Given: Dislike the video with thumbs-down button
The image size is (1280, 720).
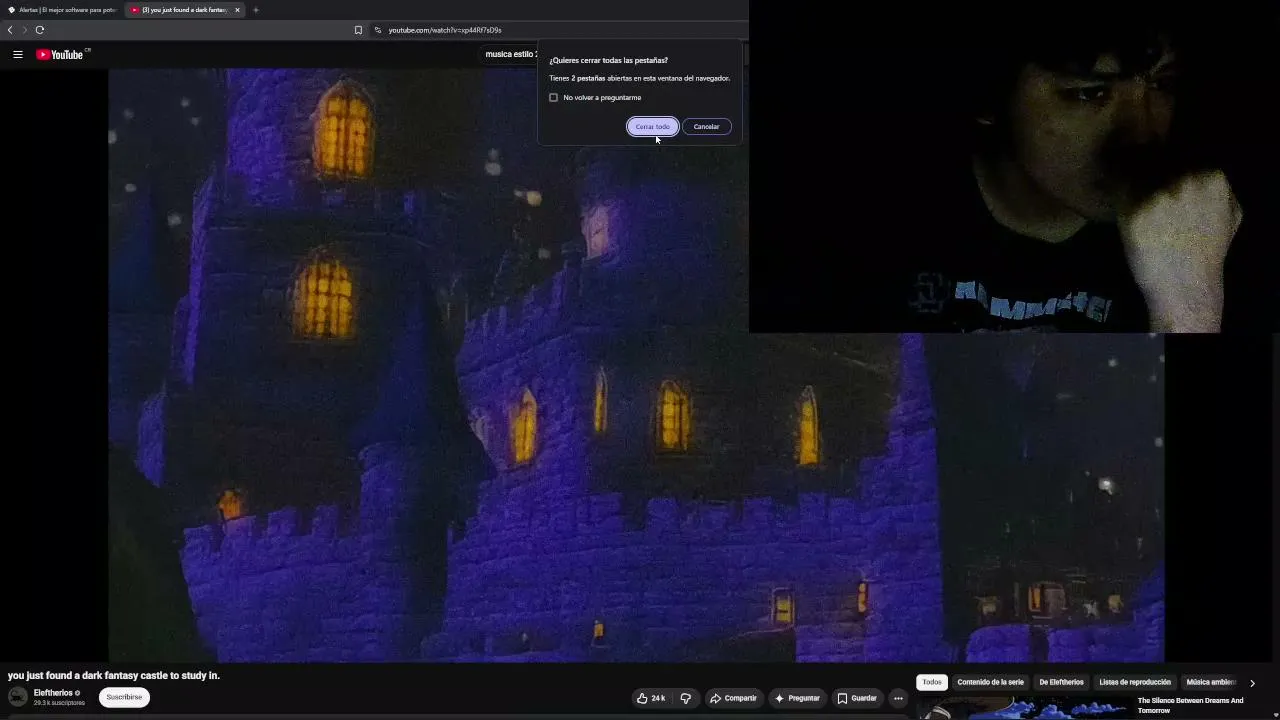Looking at the screenshot, I should click(x=685, y=698).
